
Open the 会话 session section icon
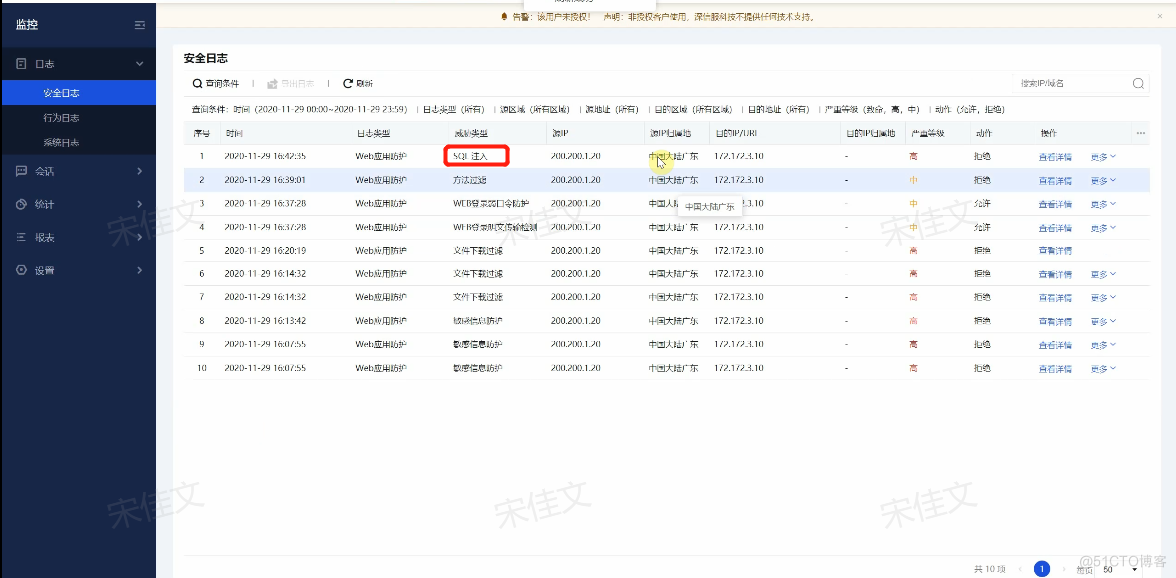(x=22, y=172)
